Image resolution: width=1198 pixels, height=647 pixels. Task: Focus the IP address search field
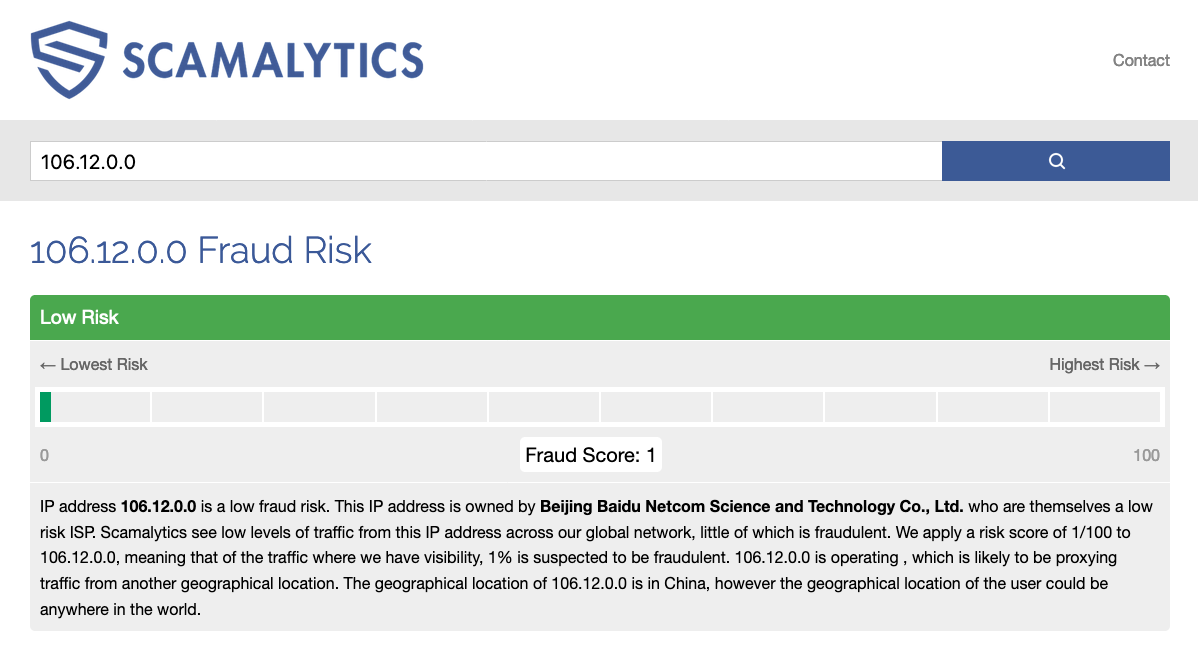click(486, 161)
